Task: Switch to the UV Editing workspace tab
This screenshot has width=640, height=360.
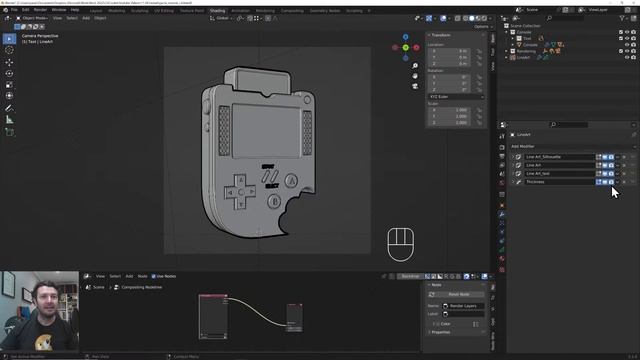Action: click(x=164, y=11)
